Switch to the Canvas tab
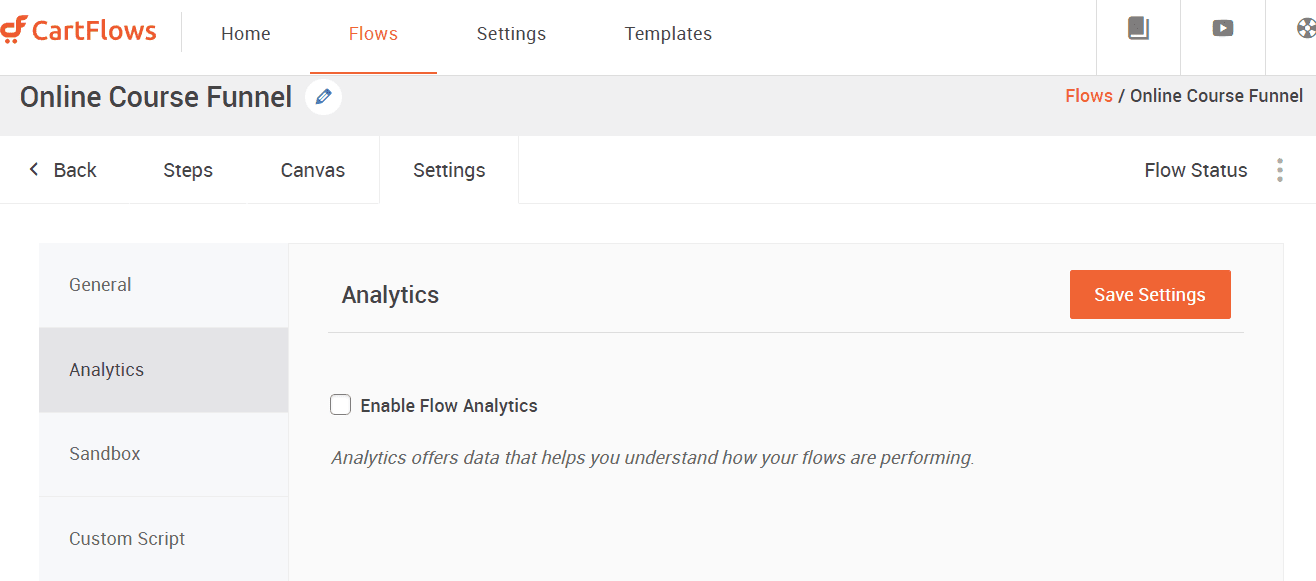 (x=312, y=170)
